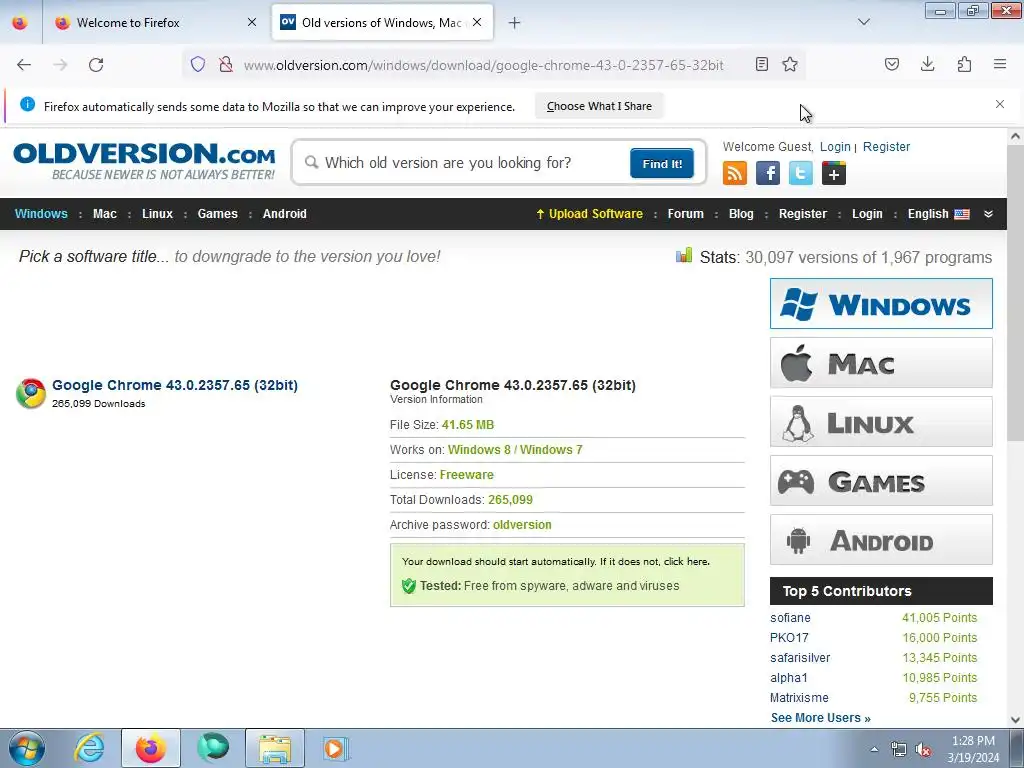
Task: Open the tracking protection shield icon
Action: point(198,64)
